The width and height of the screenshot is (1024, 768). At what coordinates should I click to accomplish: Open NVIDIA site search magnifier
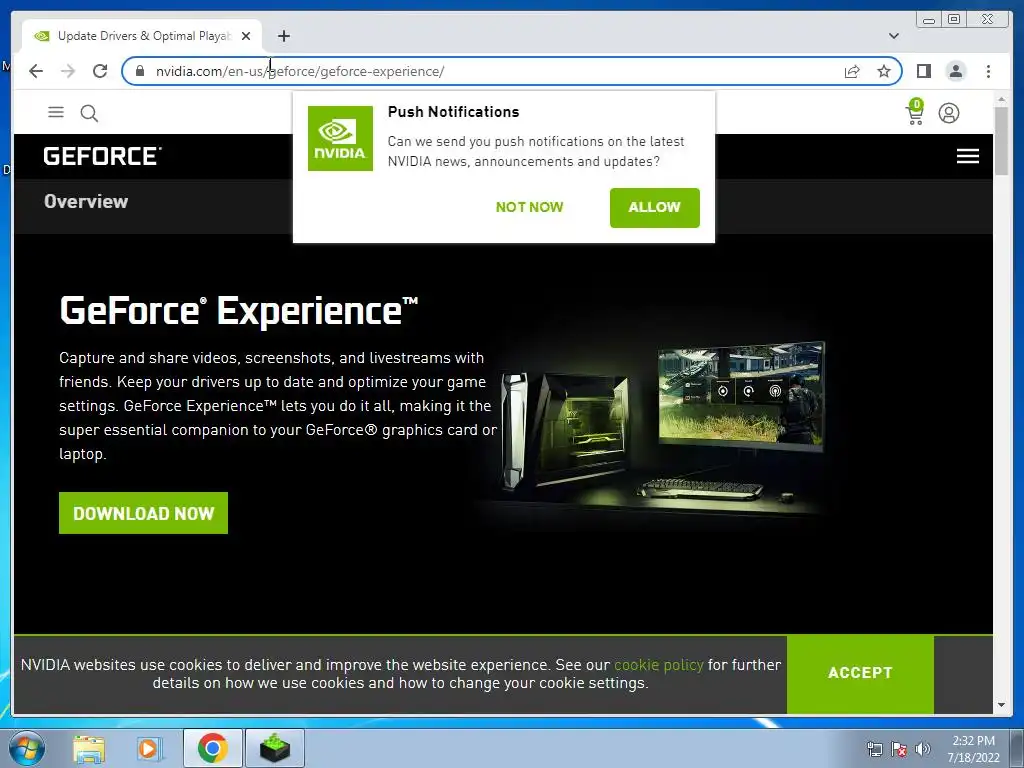pyautogui.click(x=89, y=114)
